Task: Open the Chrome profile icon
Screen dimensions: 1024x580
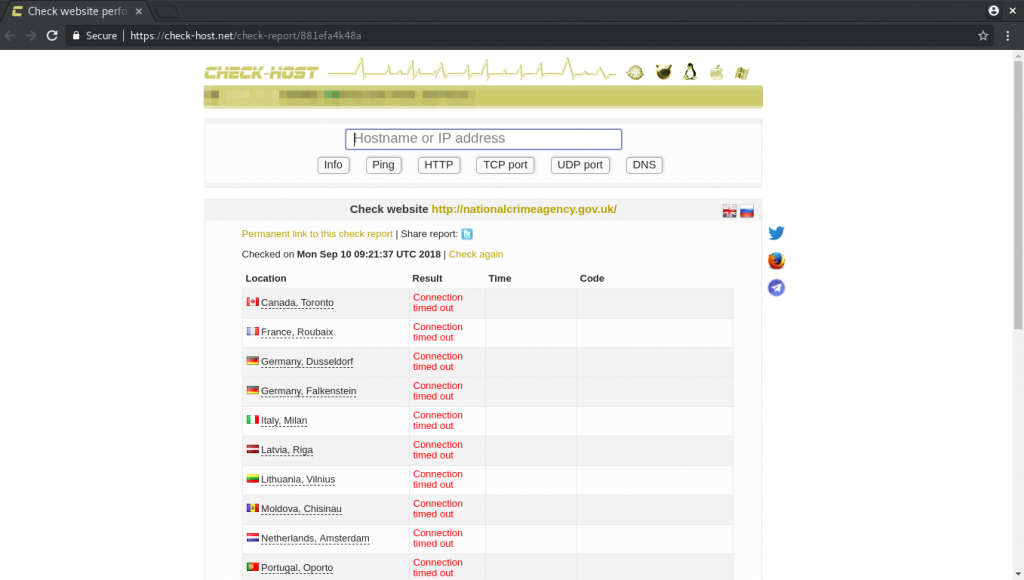Action: [993, 10]
